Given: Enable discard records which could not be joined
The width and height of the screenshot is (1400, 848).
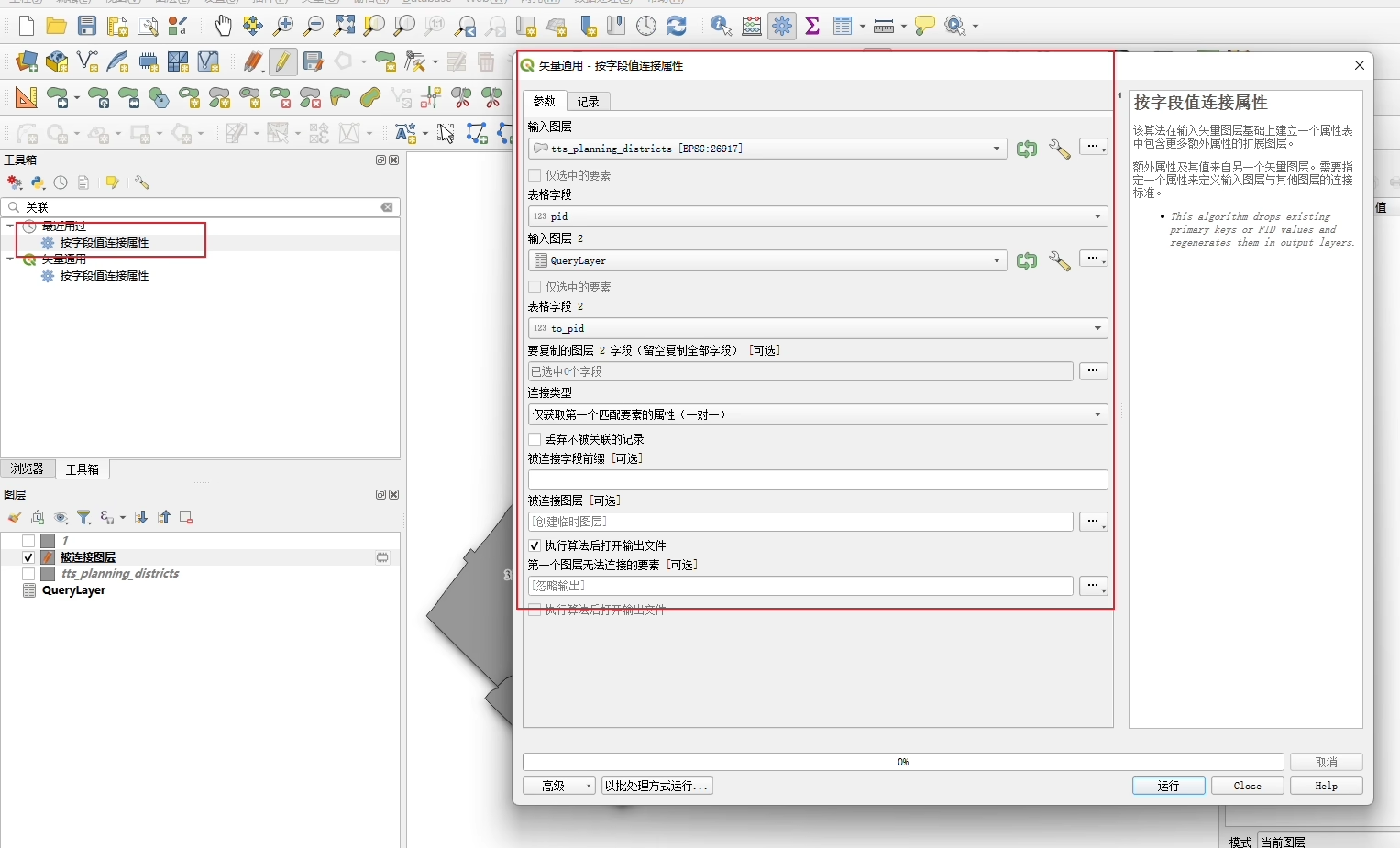Looking at the screenshot, I should pyautogui.click(x=535, y=439).
